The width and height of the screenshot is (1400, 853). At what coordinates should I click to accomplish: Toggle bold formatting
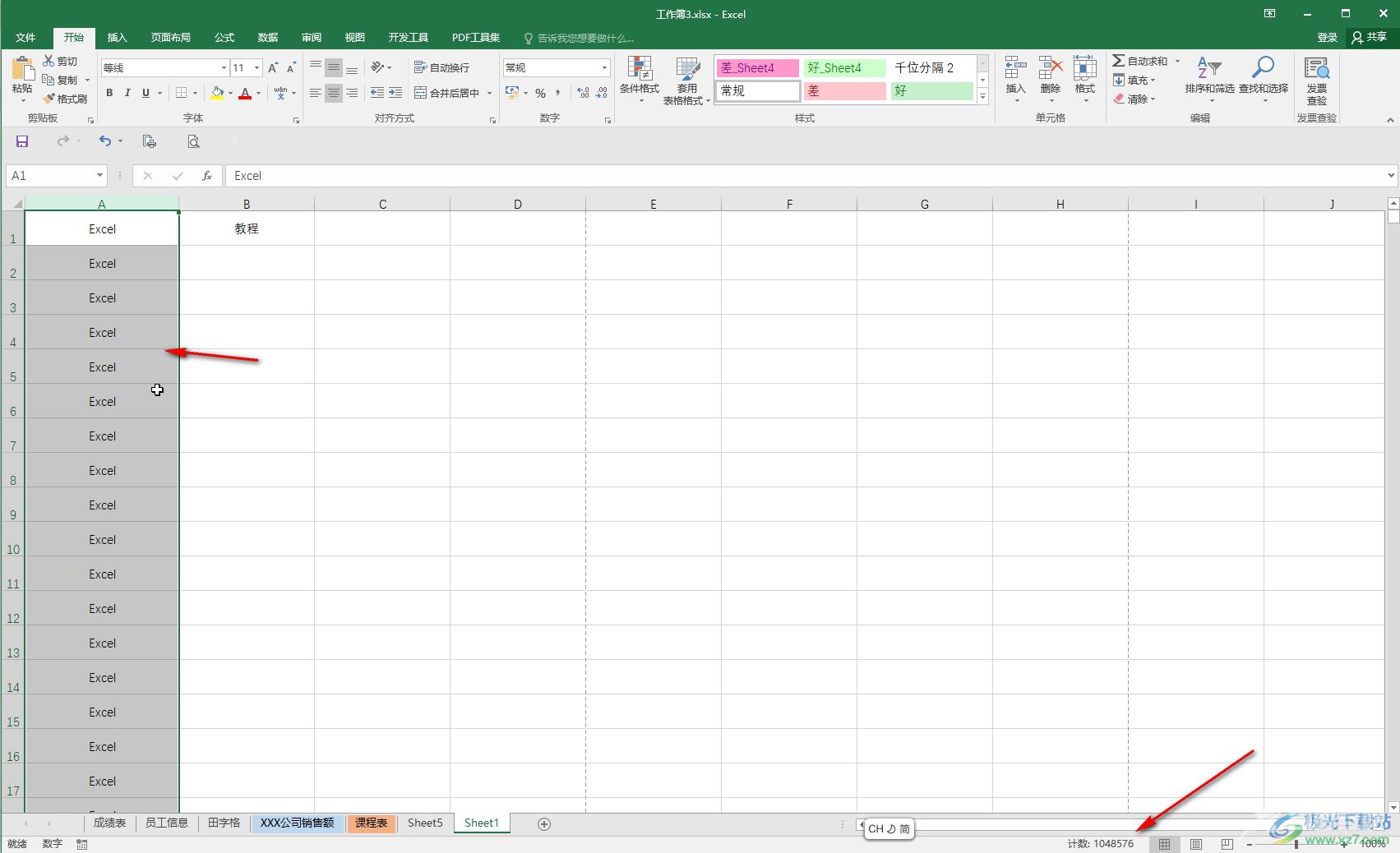click(109, 93)
